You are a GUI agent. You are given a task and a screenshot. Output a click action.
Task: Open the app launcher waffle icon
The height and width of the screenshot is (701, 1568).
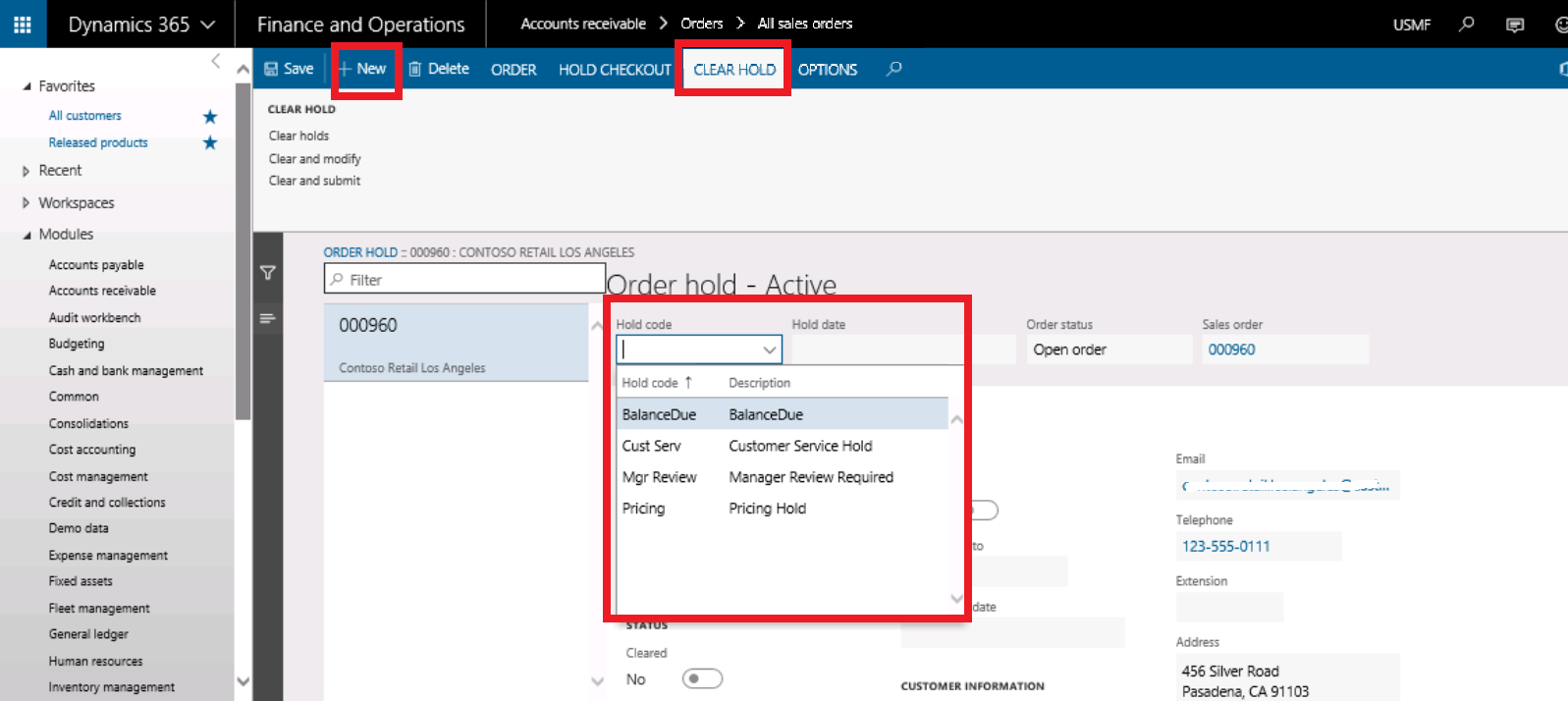tap(22, 24)
